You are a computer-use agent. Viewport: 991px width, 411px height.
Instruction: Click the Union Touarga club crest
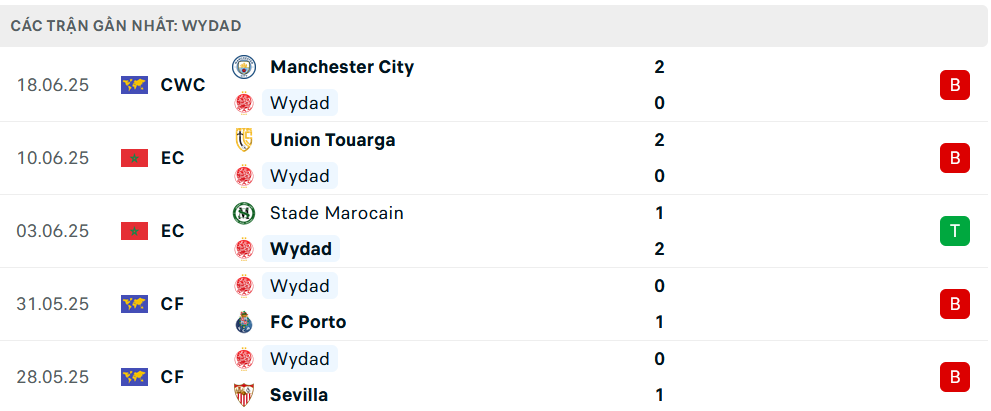pyautogui.click(x=244, y=140)
